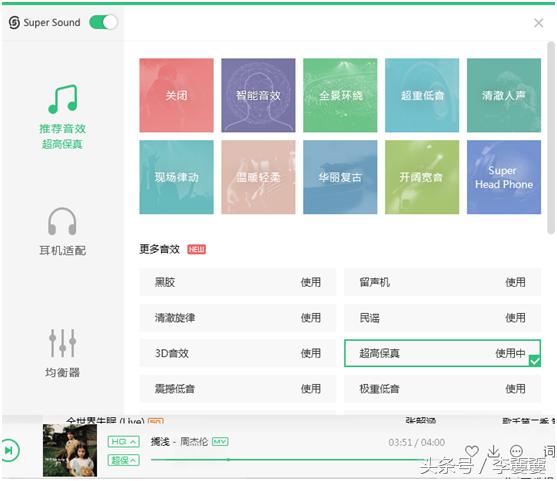This screenshot has width=557, height=481.
Task: Select the 温暖轻柔 effect tile
Action: pos(258,177)
